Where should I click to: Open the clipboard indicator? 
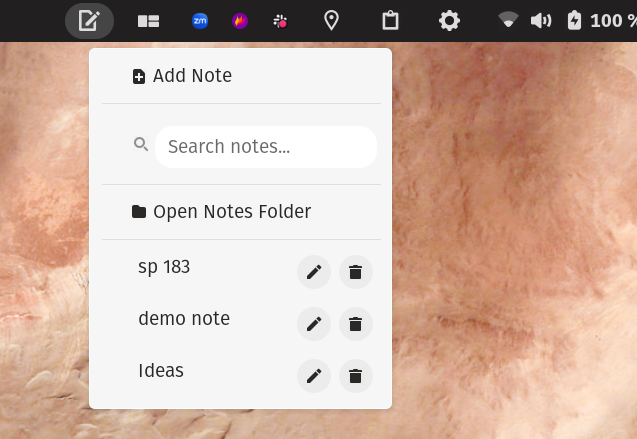390,20
